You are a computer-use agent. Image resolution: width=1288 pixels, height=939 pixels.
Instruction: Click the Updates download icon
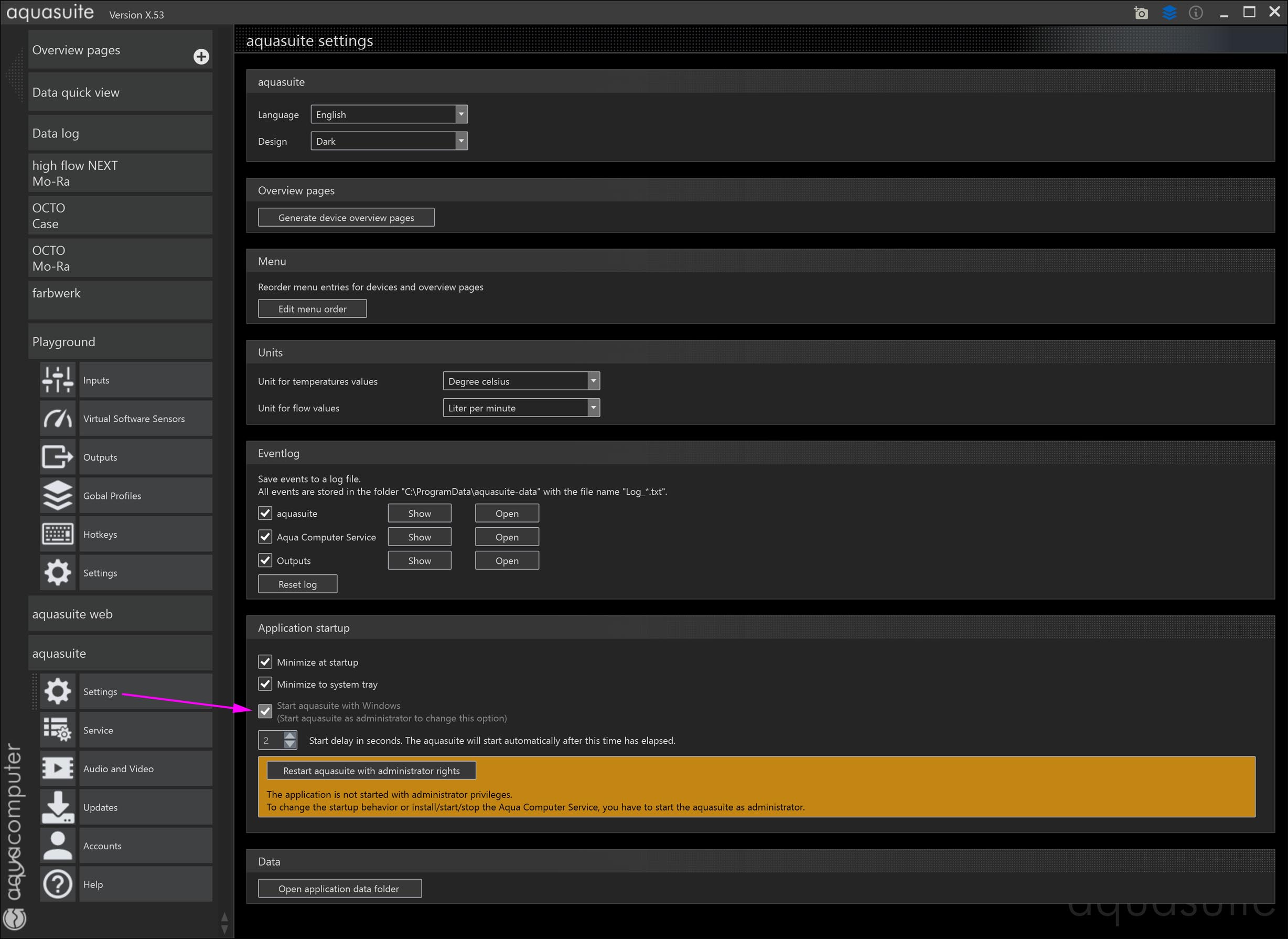tap(57, 807)
